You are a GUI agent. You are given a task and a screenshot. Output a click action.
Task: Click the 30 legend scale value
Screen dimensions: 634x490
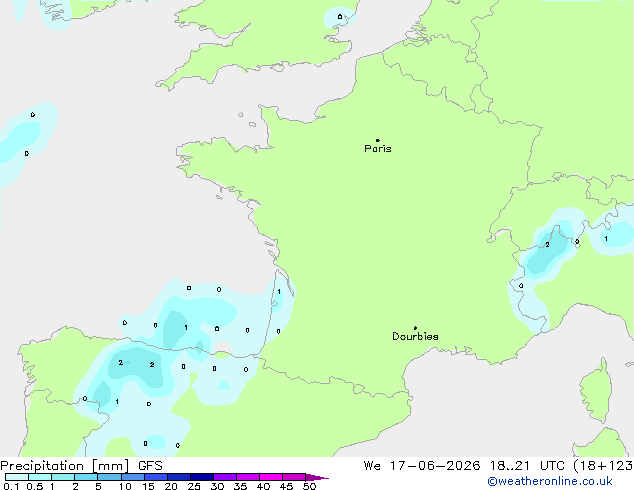click(x=217, y=486)
